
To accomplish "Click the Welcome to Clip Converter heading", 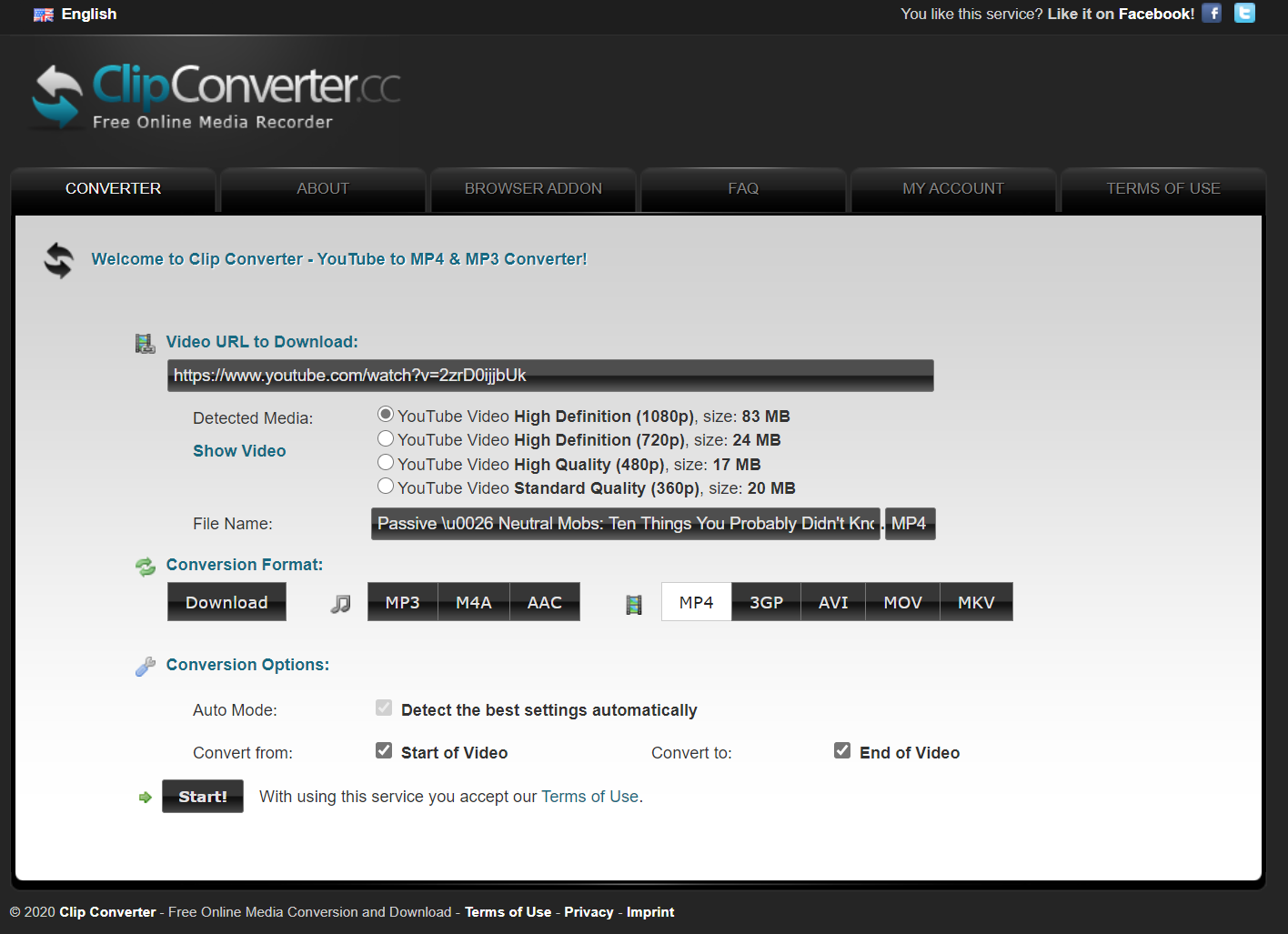I will point(339,259).
